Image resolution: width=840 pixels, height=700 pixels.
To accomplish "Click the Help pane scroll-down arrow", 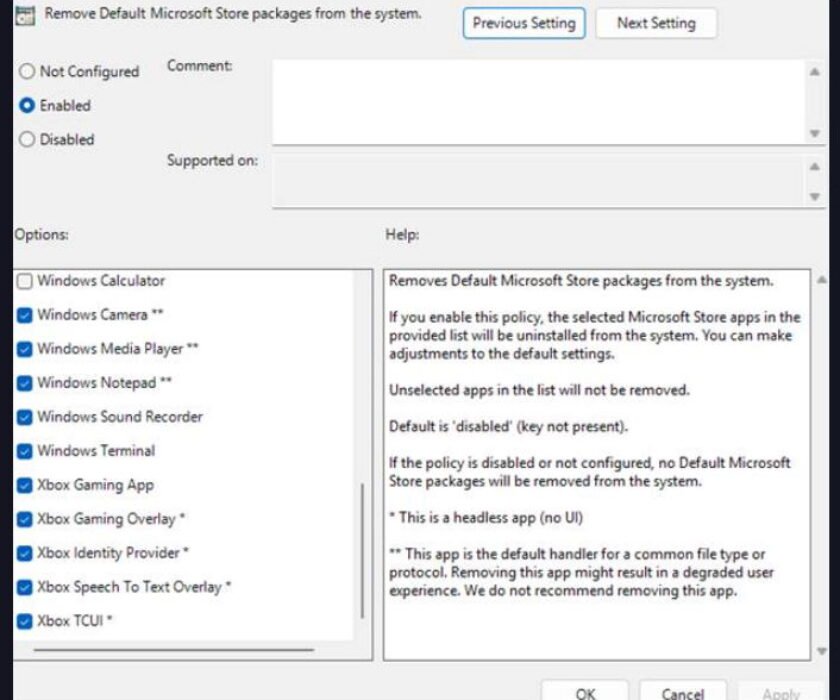I will 821,651.
